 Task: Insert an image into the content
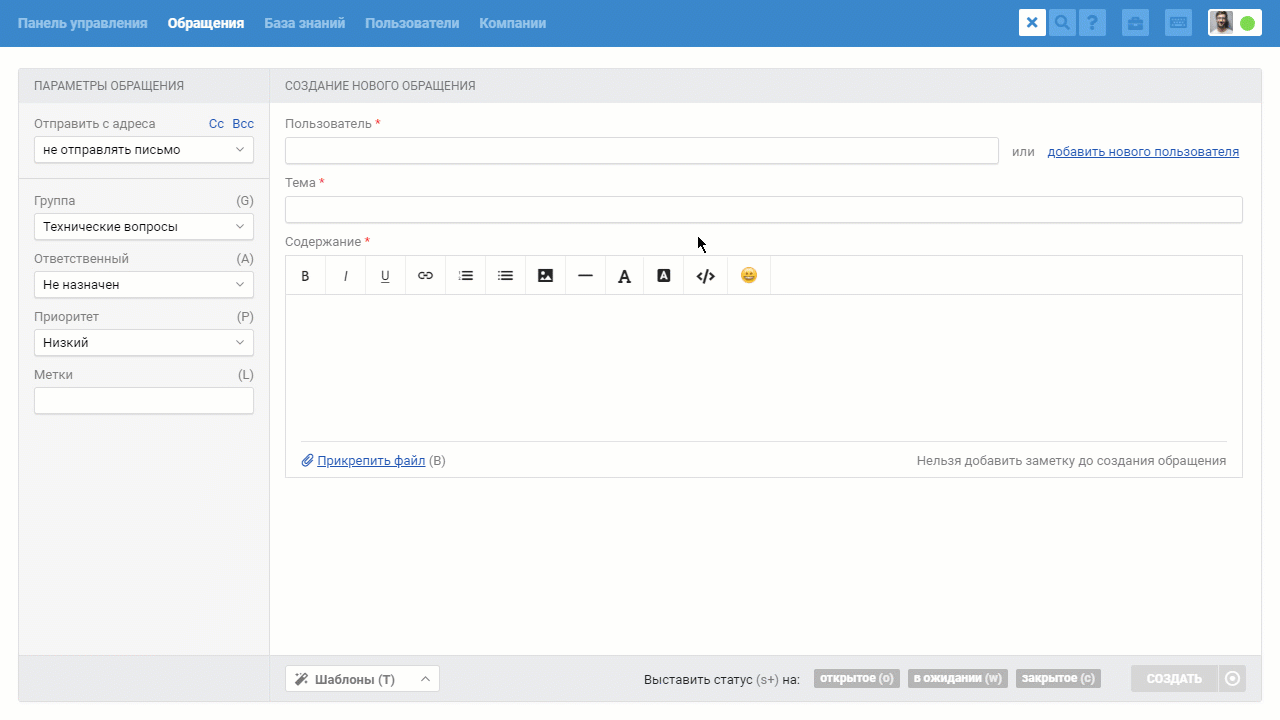pos(545,276)
